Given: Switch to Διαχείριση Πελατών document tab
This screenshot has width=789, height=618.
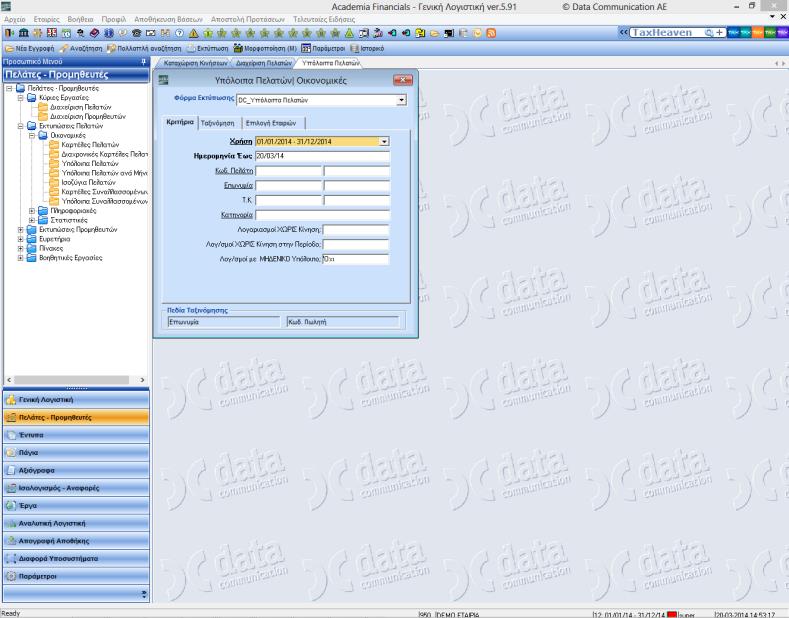Looking at the screenshot, I should [264, 63].
